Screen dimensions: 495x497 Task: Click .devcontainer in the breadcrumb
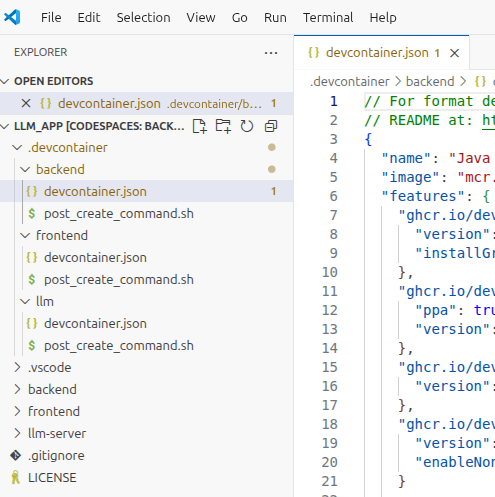[x=349, y=81]
